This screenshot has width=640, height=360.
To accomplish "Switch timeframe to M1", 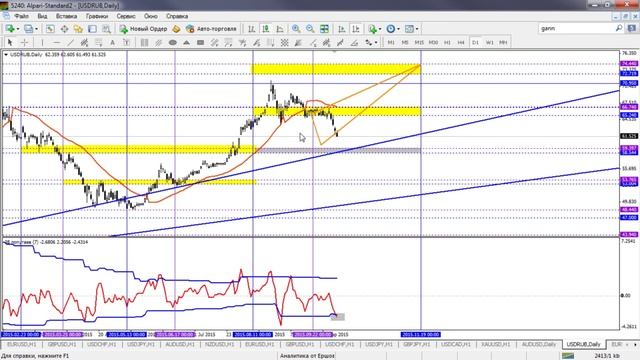I will point(391,42).
